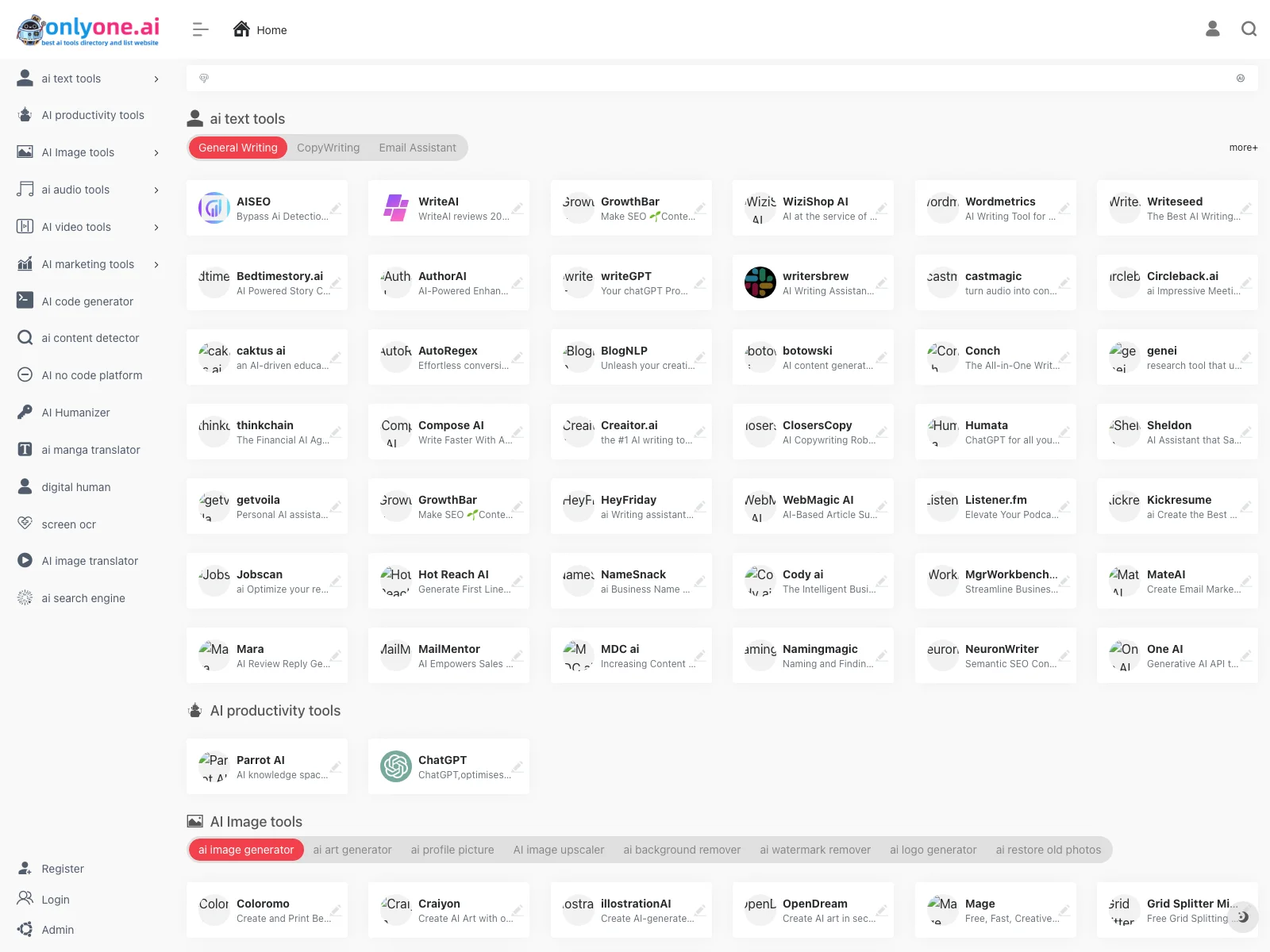Click the AI image translator play icon
The width and height of the screenshot is (1270, 952).
click(x=25, y=561)
